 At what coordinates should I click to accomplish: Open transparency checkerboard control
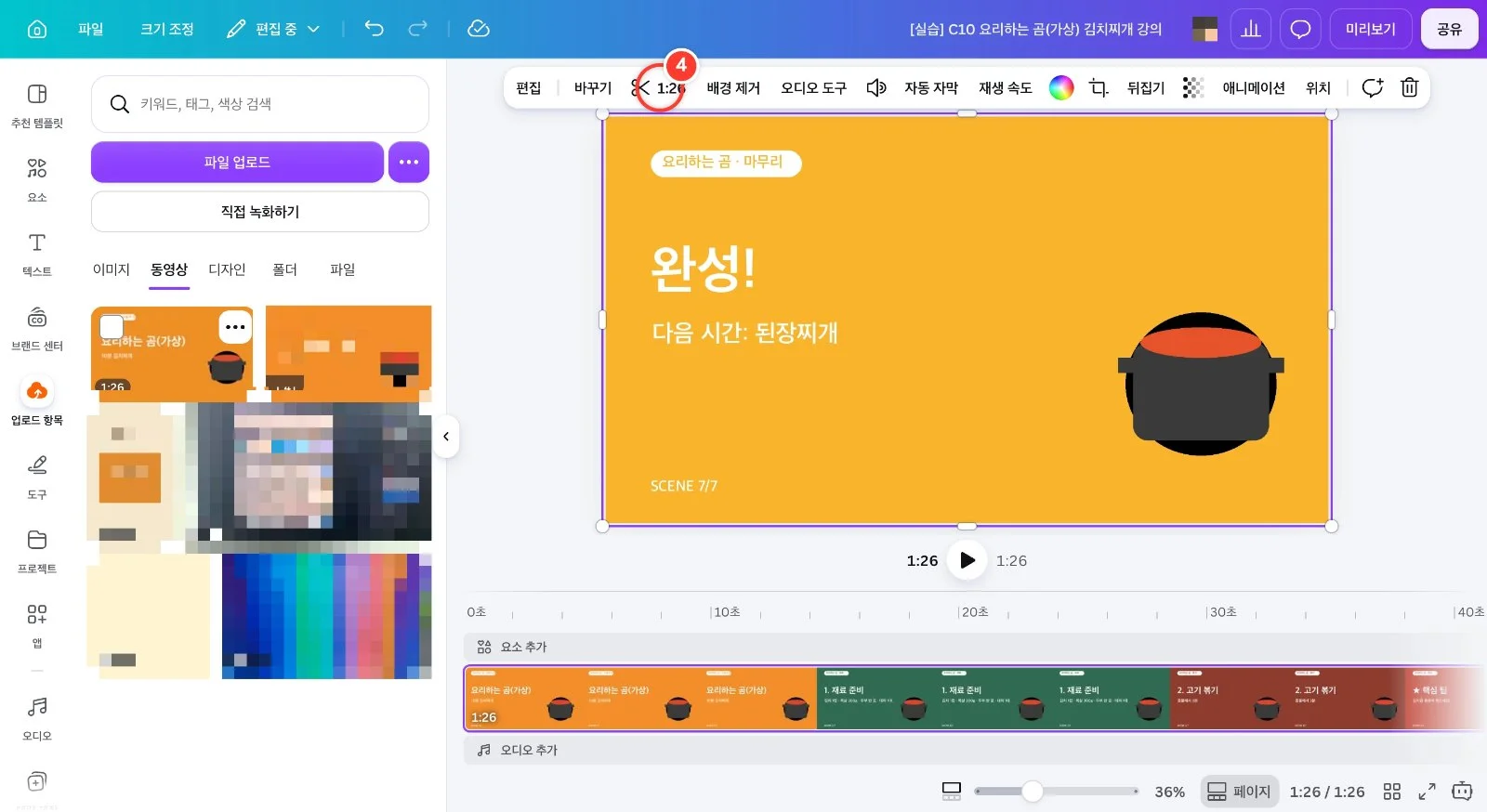1193,87
